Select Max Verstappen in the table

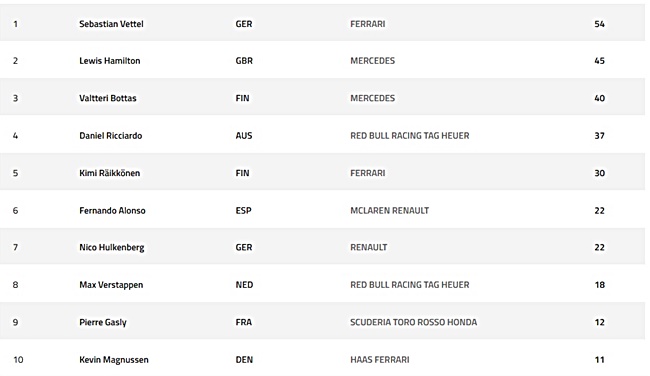tap(111, 285)
